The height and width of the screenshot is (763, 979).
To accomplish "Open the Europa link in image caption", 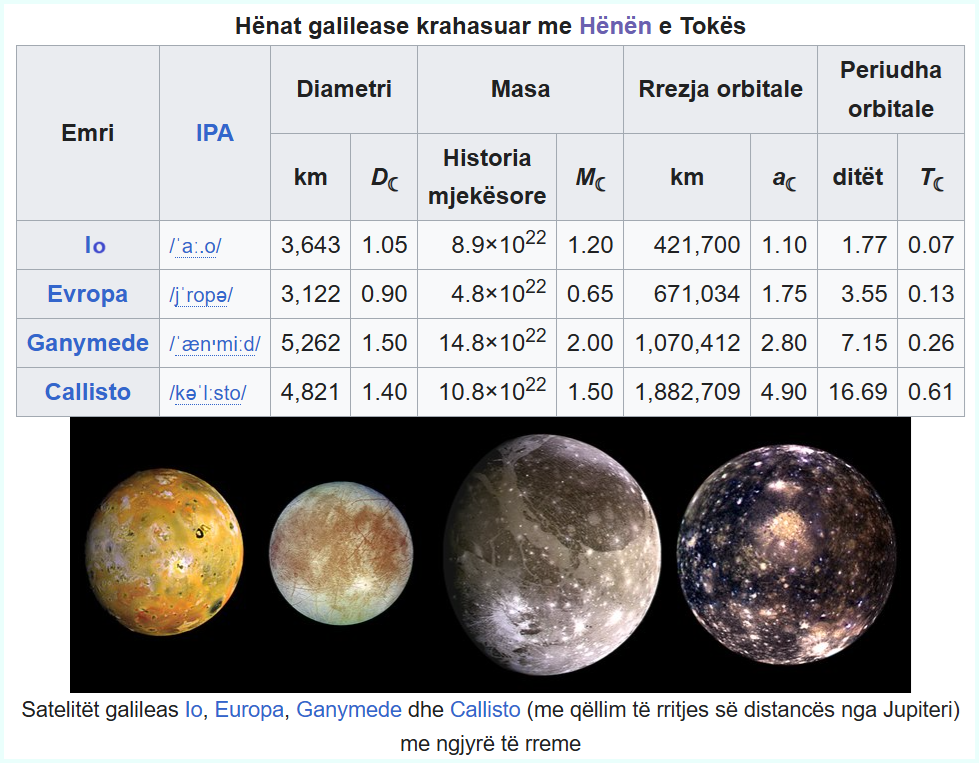I will 249,710.
